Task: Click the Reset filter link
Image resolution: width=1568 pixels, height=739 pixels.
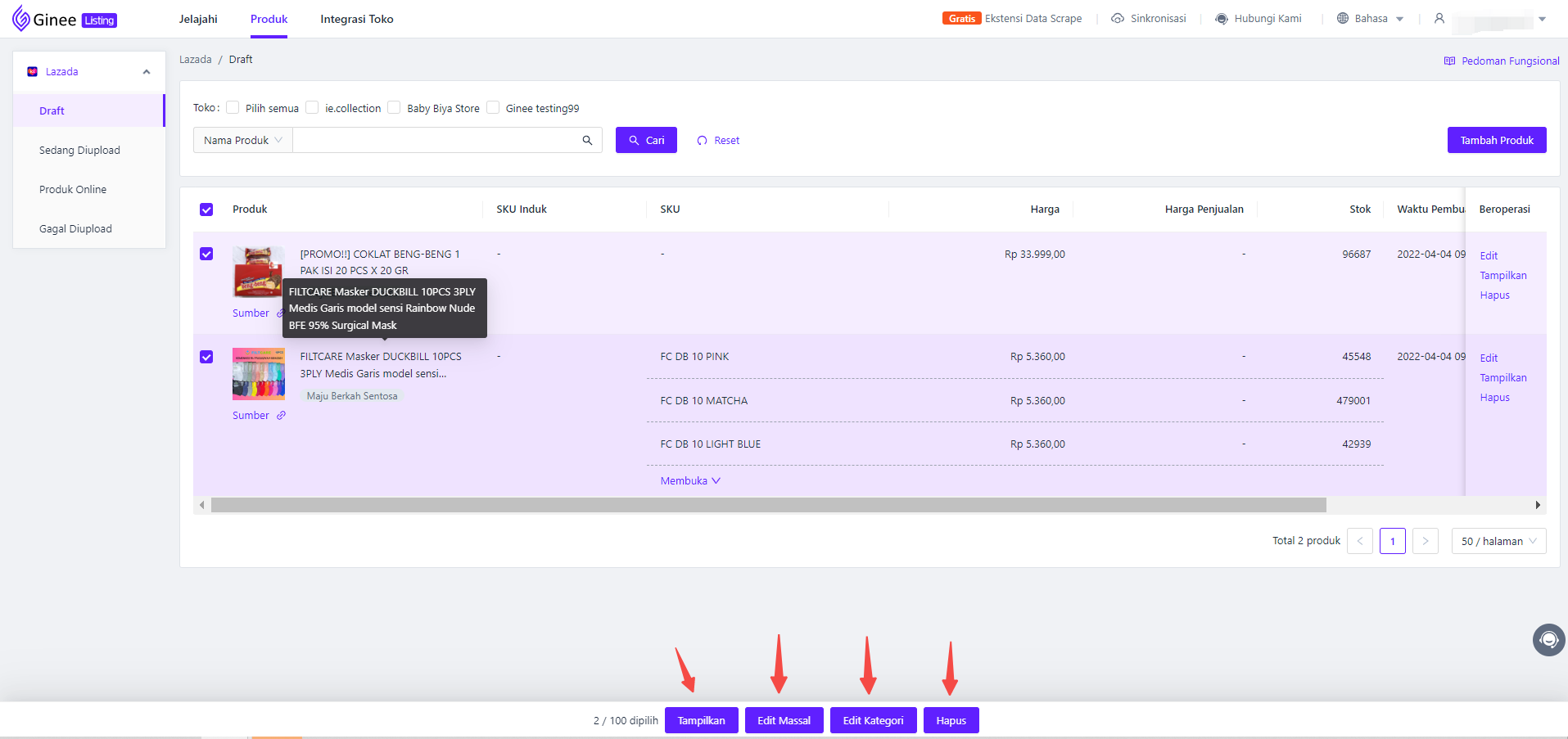Action: pyautogui.click(x=718, y=140)
